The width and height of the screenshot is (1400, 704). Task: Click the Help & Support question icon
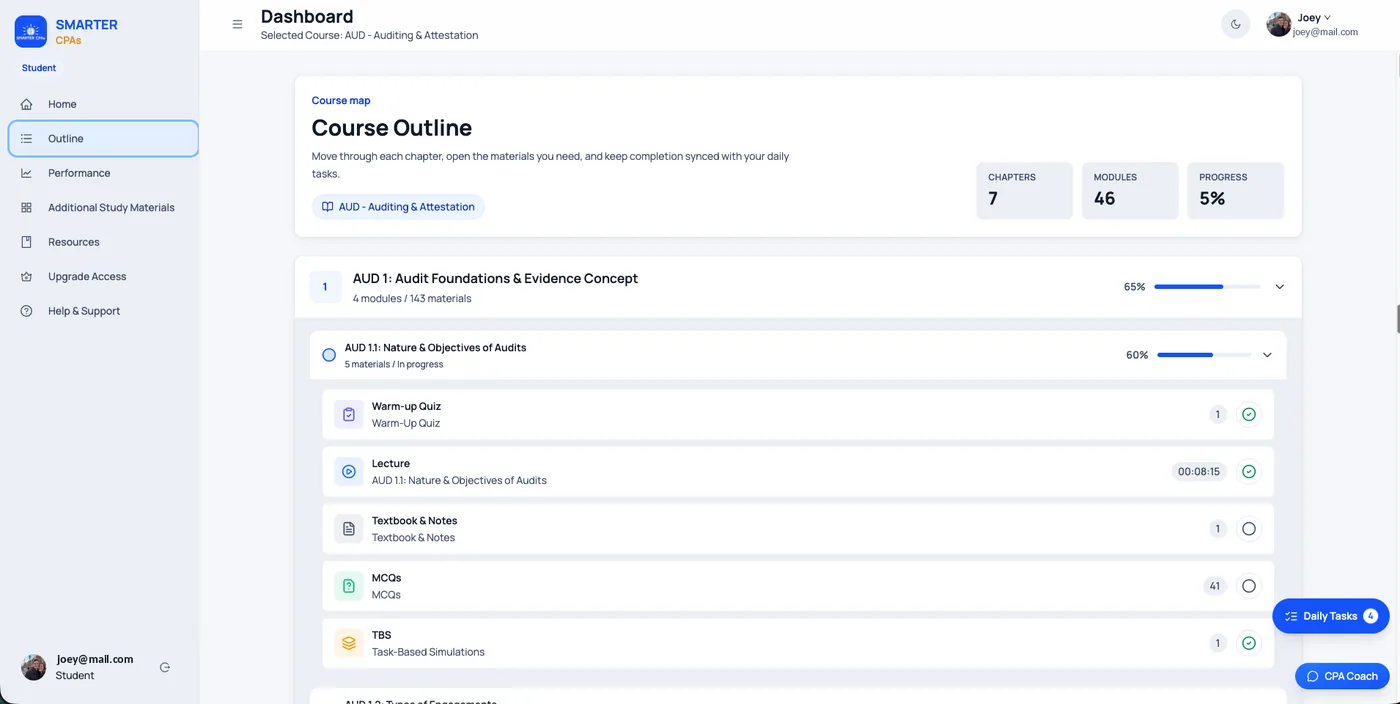pyautogui.click(x=27, y=311)
